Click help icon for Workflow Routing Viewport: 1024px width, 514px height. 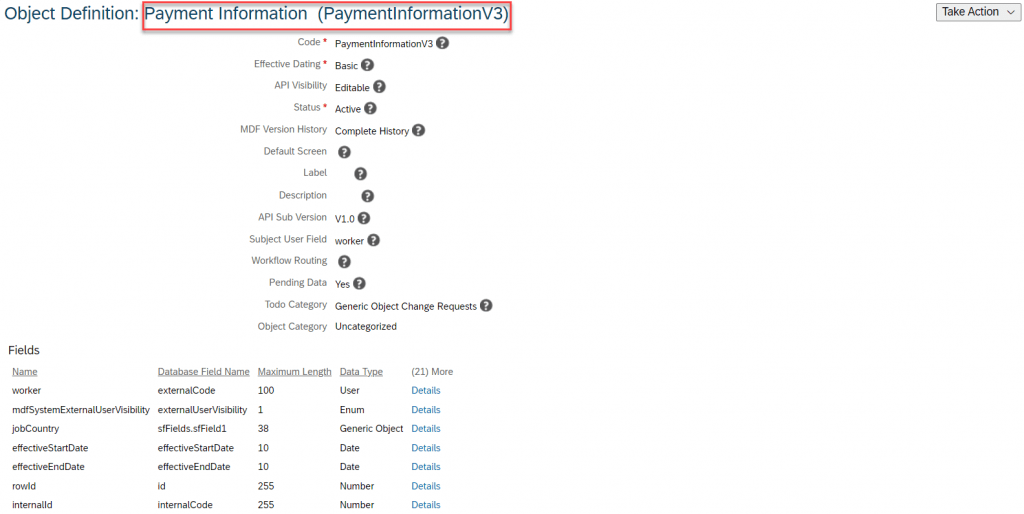[344, 261]
